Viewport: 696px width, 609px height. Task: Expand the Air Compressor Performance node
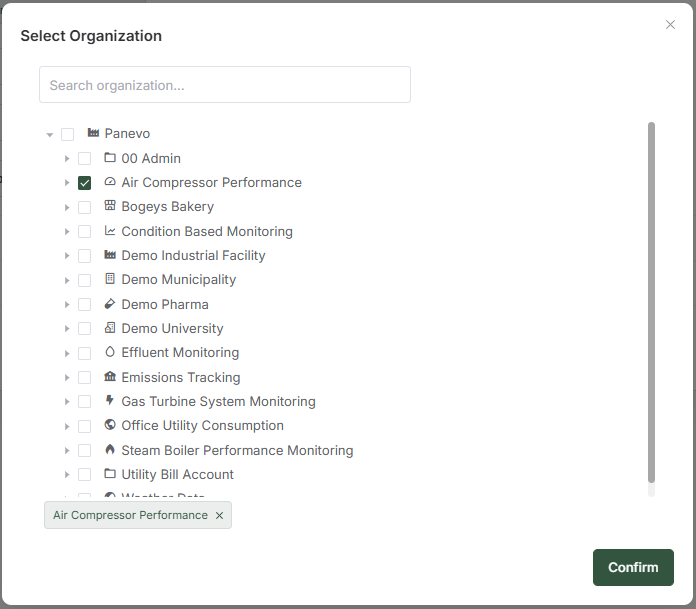click(67, 183)
